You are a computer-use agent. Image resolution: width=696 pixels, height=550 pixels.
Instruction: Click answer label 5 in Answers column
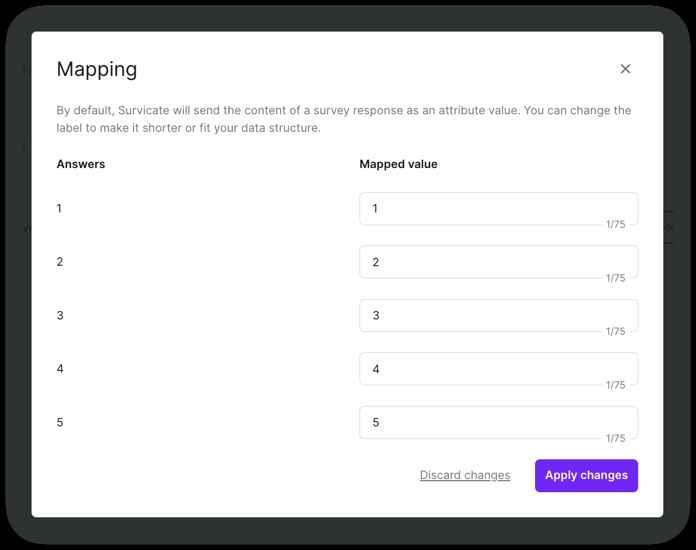[60, 422]
